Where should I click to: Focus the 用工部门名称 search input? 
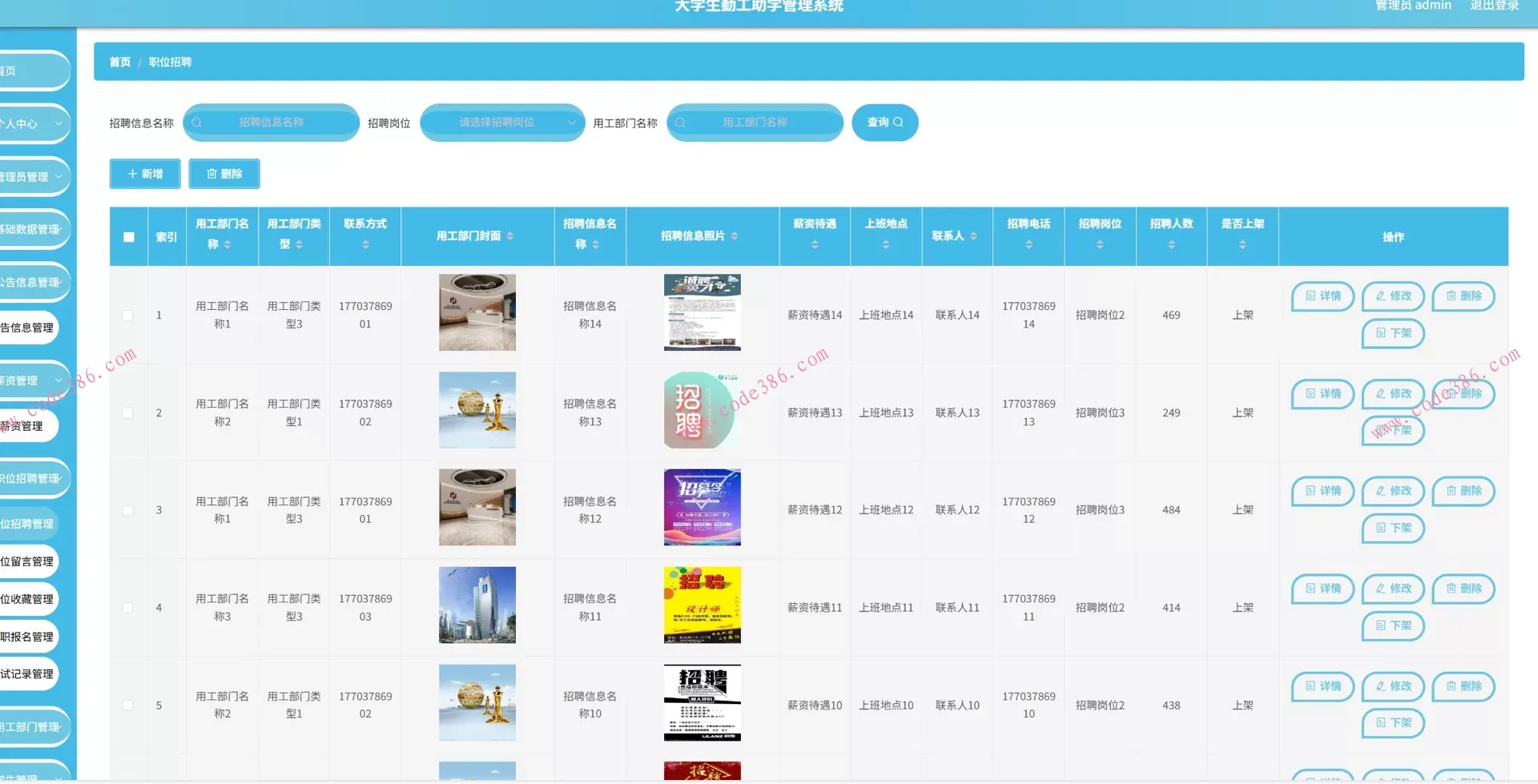(x=755, y=123)
